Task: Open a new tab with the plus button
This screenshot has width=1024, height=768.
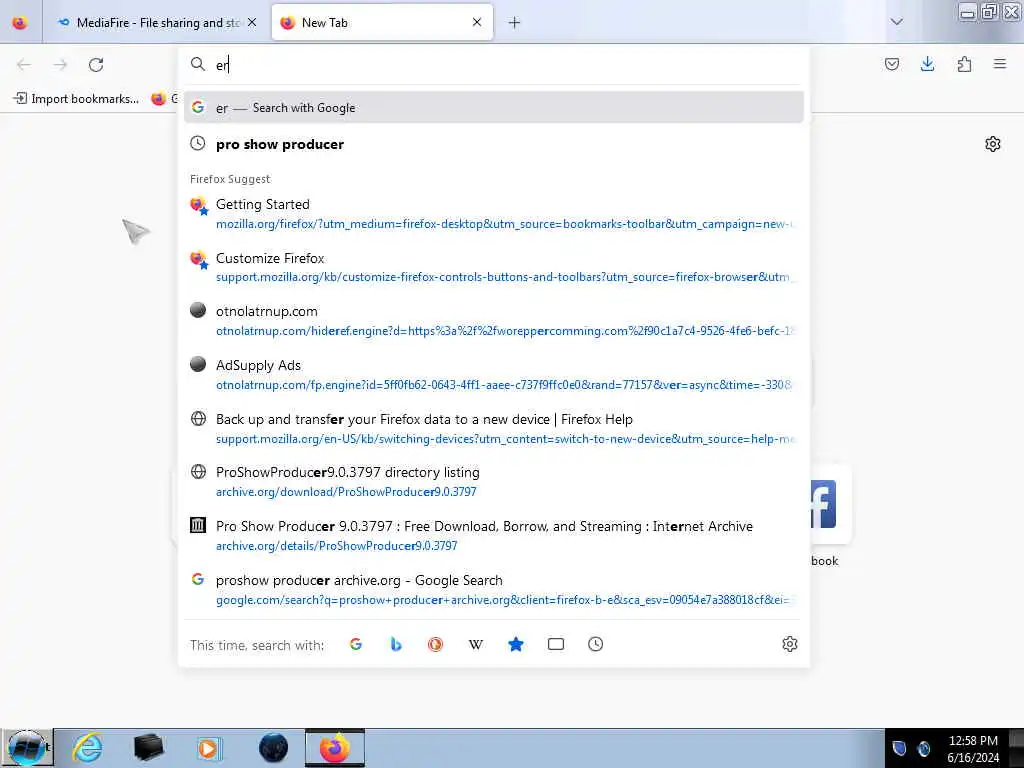Action: click(515, 23)
